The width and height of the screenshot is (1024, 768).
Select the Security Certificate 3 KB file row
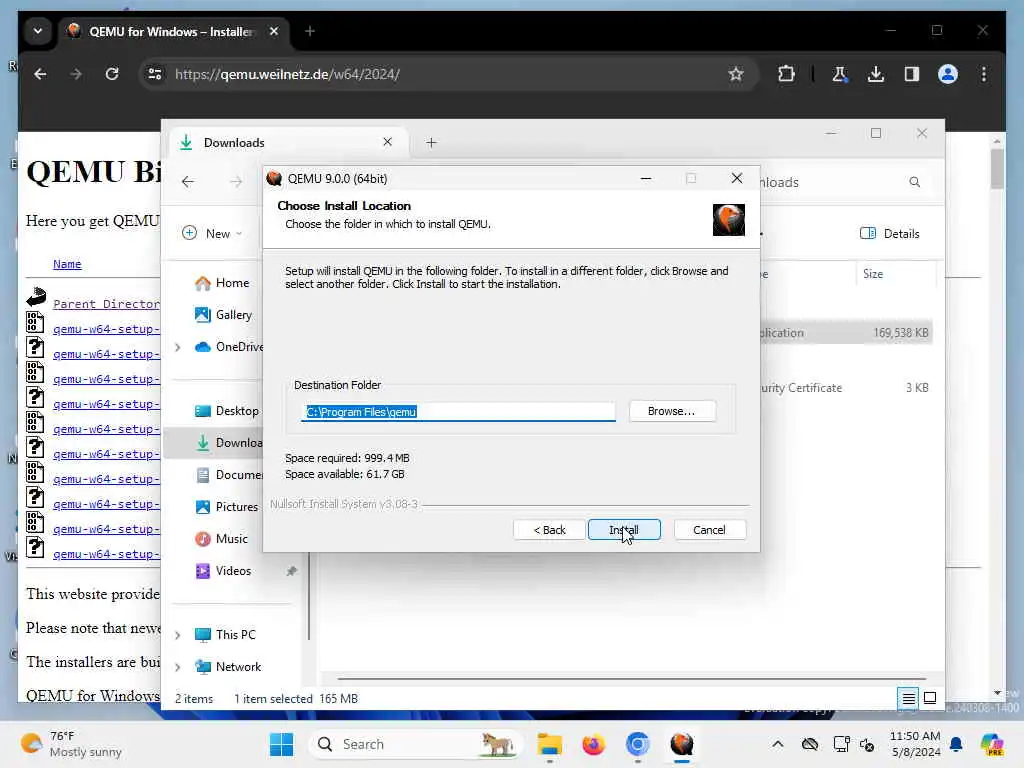[846, 388]
